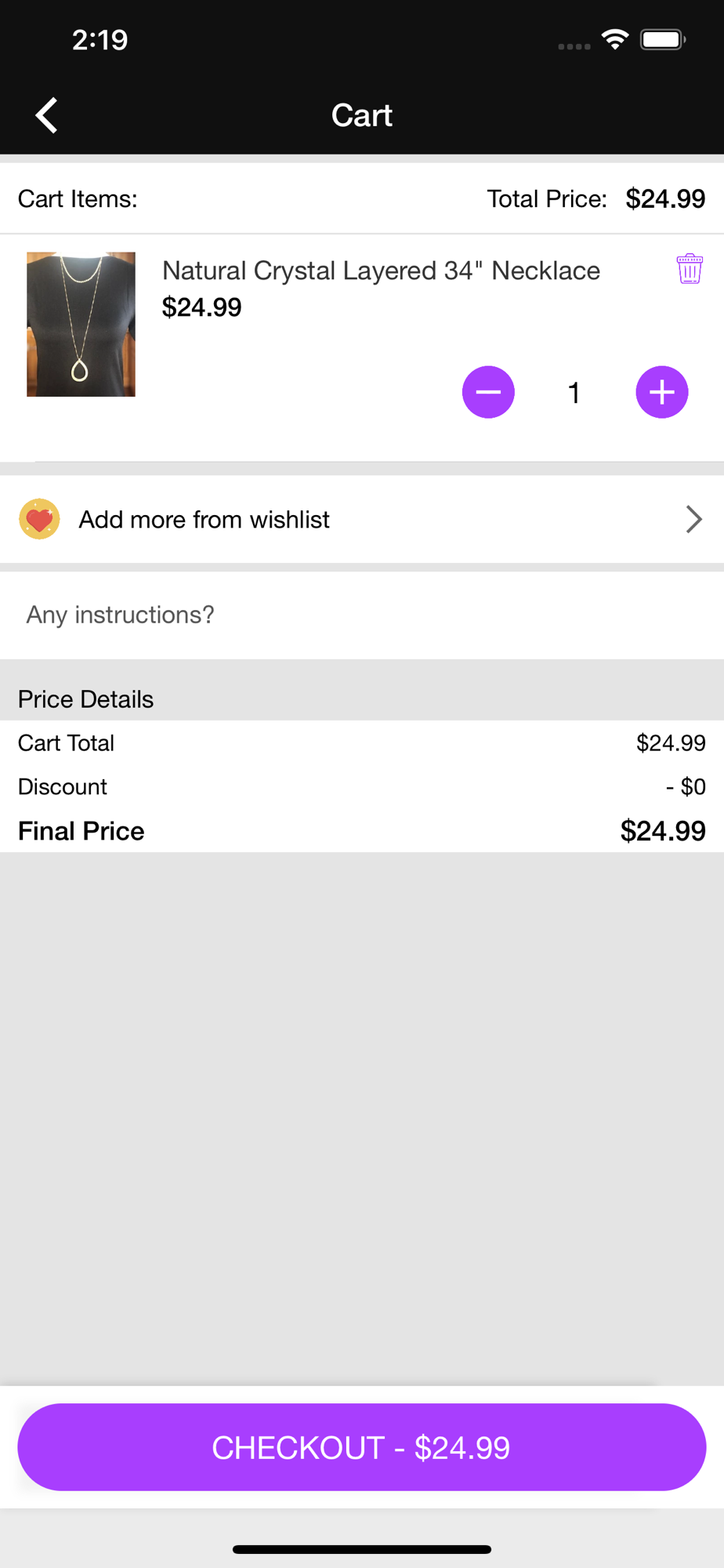This screenshot has width=724, height=1568.
Task: Select Natural Crystal Layered Necklace title
Action: point(381,270)
